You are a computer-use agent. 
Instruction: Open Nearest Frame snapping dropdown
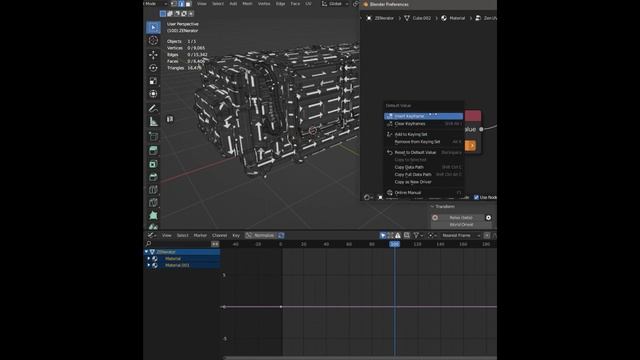(460, 236)
